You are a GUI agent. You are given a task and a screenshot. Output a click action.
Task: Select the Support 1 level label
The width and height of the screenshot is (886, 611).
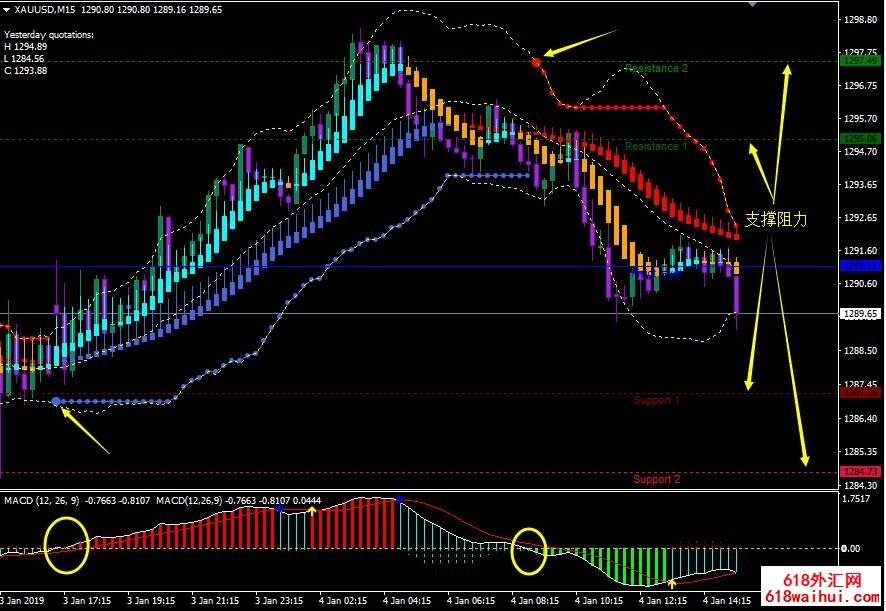click(656, 401)
